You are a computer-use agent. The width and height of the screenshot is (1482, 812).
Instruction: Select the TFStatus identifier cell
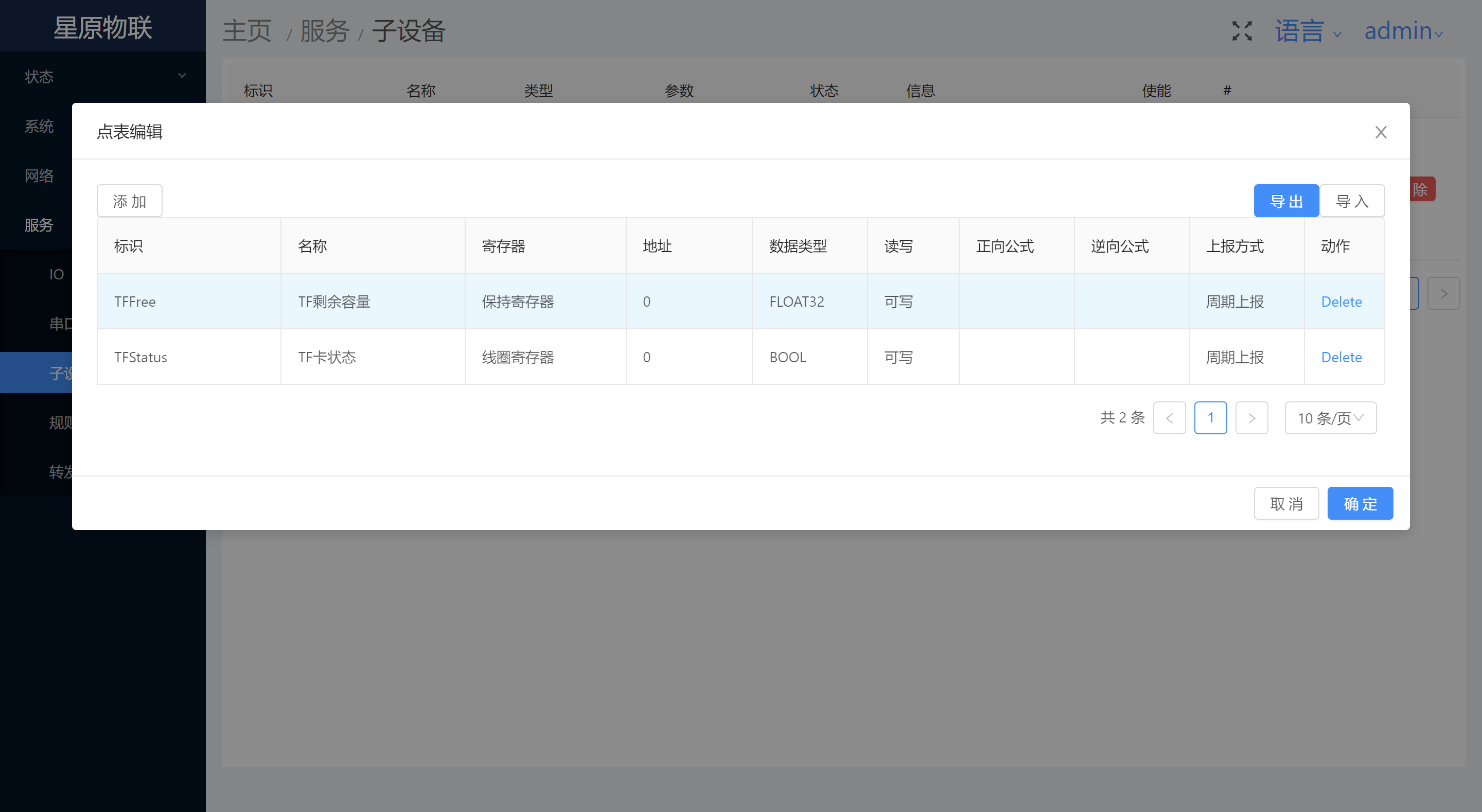(141, 357)
